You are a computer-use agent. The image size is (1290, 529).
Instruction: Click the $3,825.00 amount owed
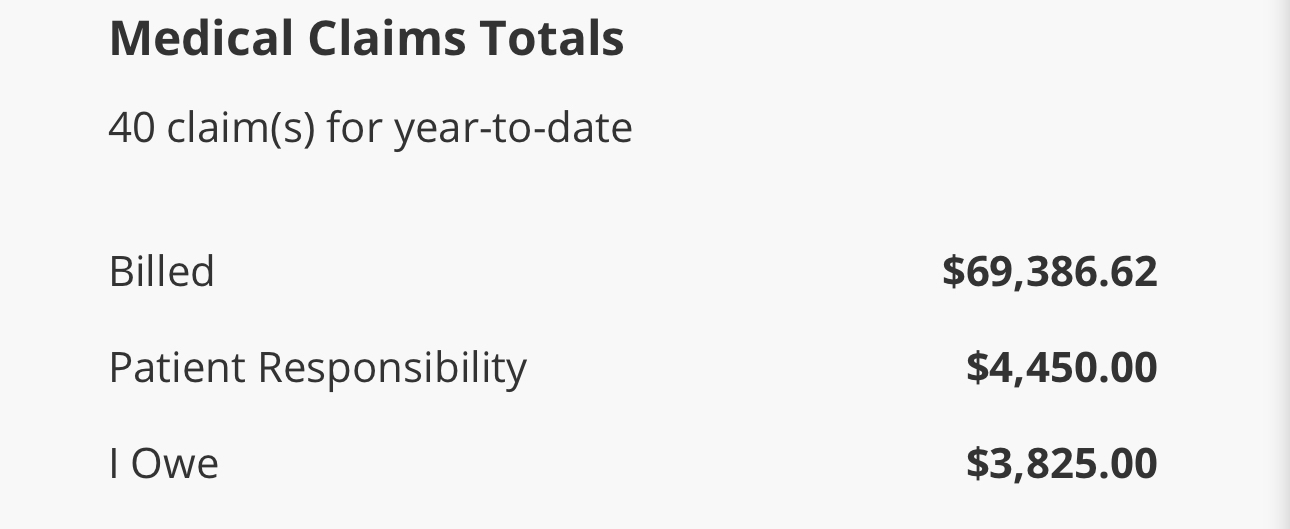[1061, 464]
